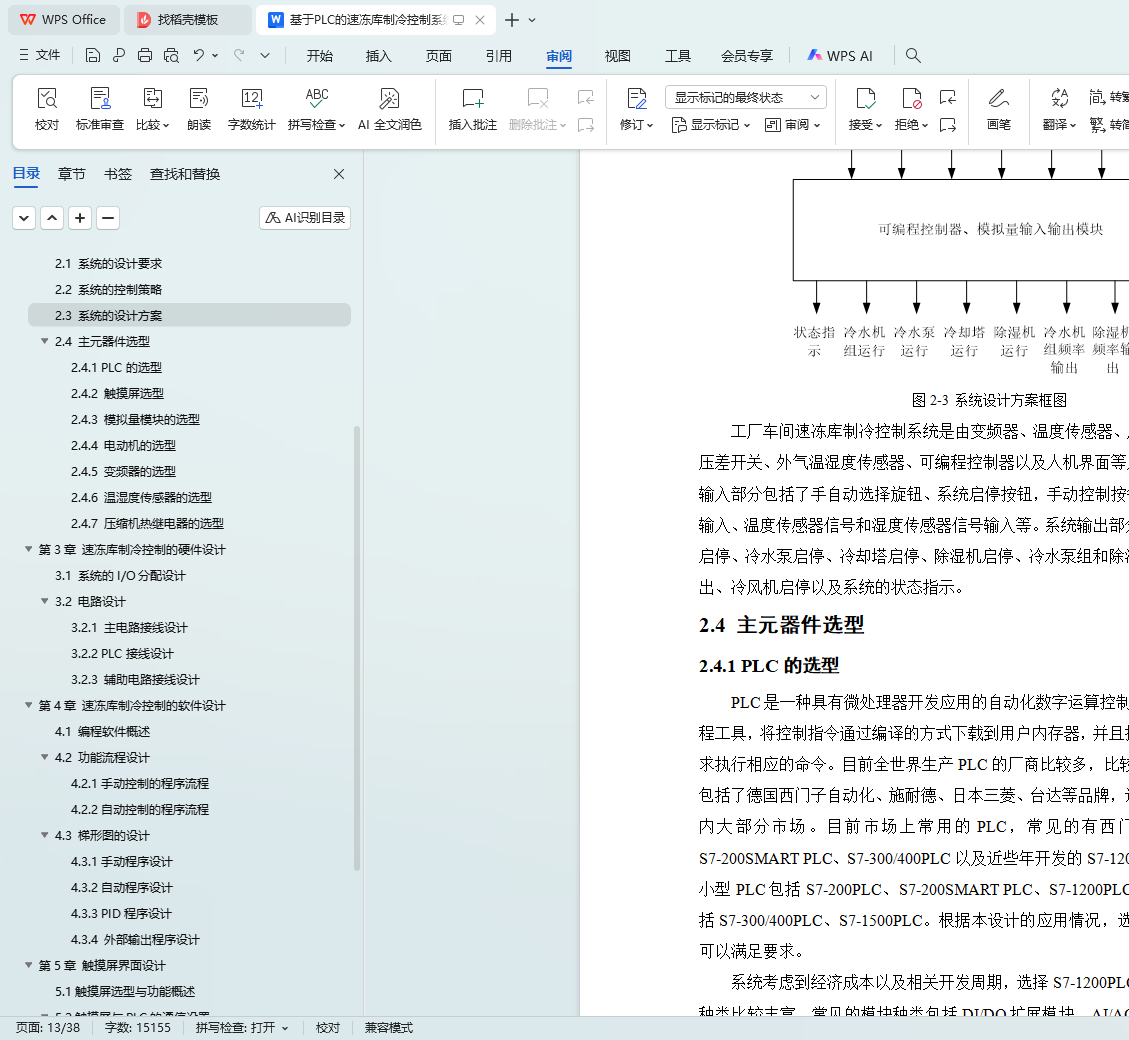1129x1040 pixels.
Task: Click next comment icon
Action: (586, 125)
